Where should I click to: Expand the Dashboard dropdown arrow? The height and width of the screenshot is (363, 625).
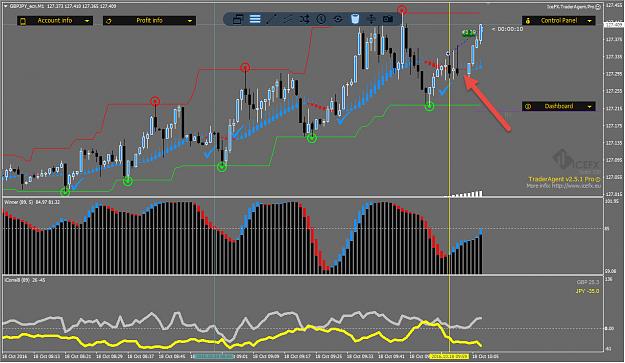(x=589, y=106)
